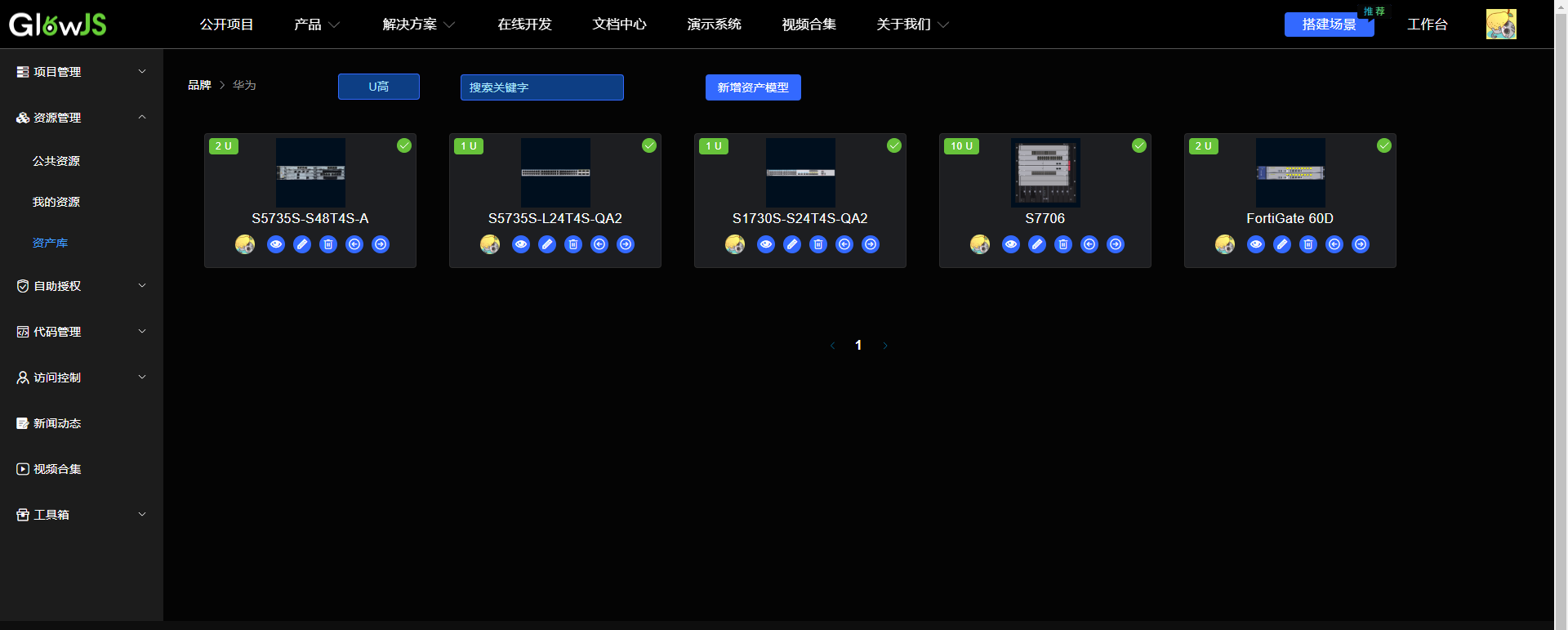Screen dimensions: 1568x630
Task: Click right arrow icon on FortiGate 60D card
Action: pos(1361,244)
